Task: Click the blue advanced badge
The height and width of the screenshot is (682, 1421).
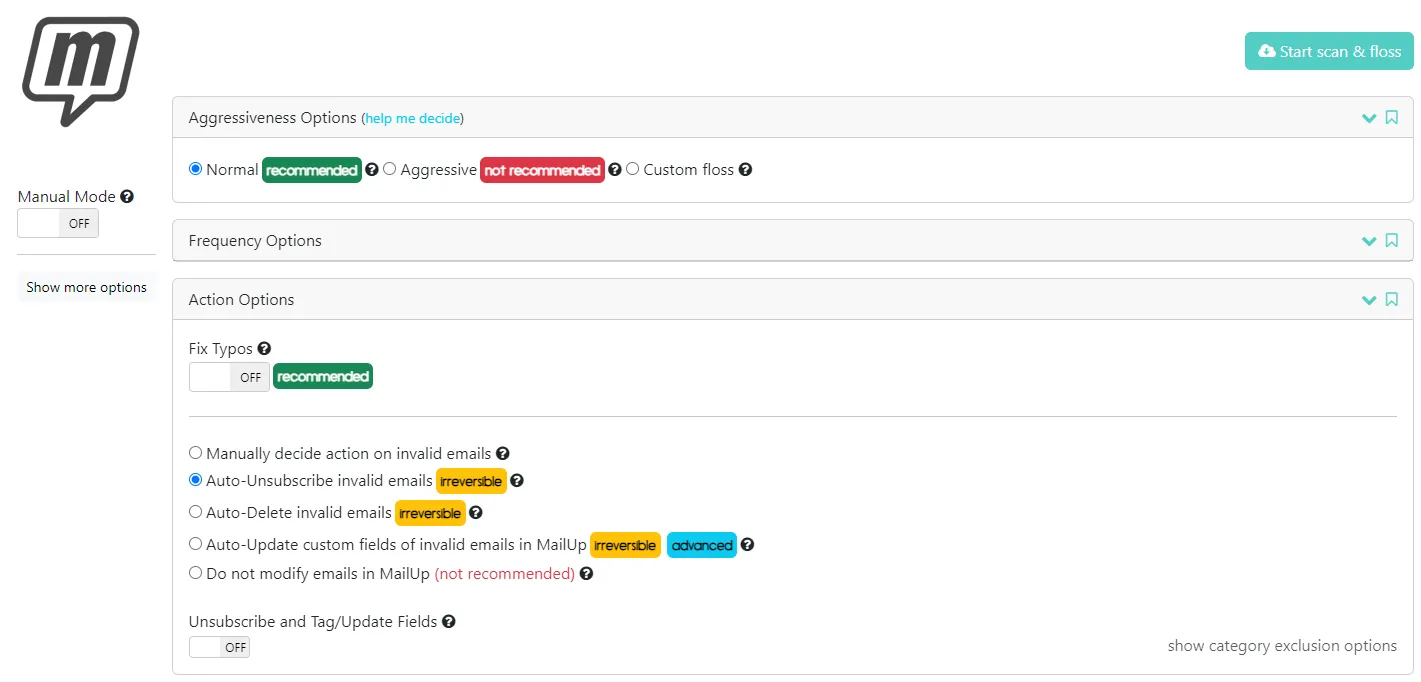Action: coord(702,545)
